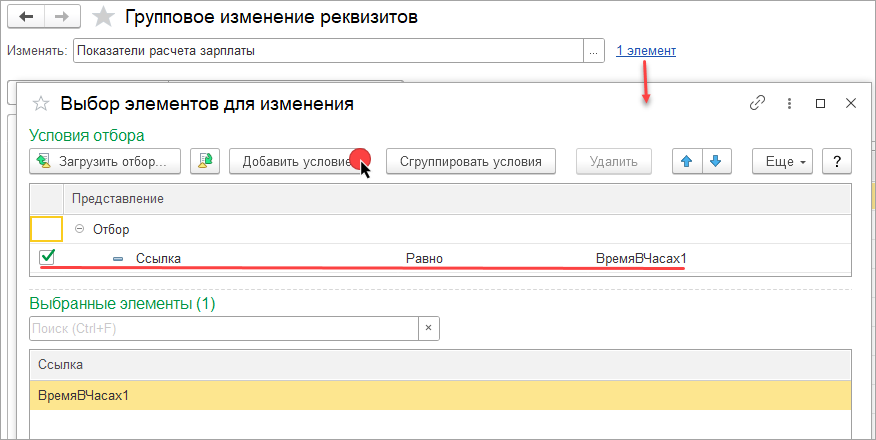Click the save filter icon button

[205, 161]
